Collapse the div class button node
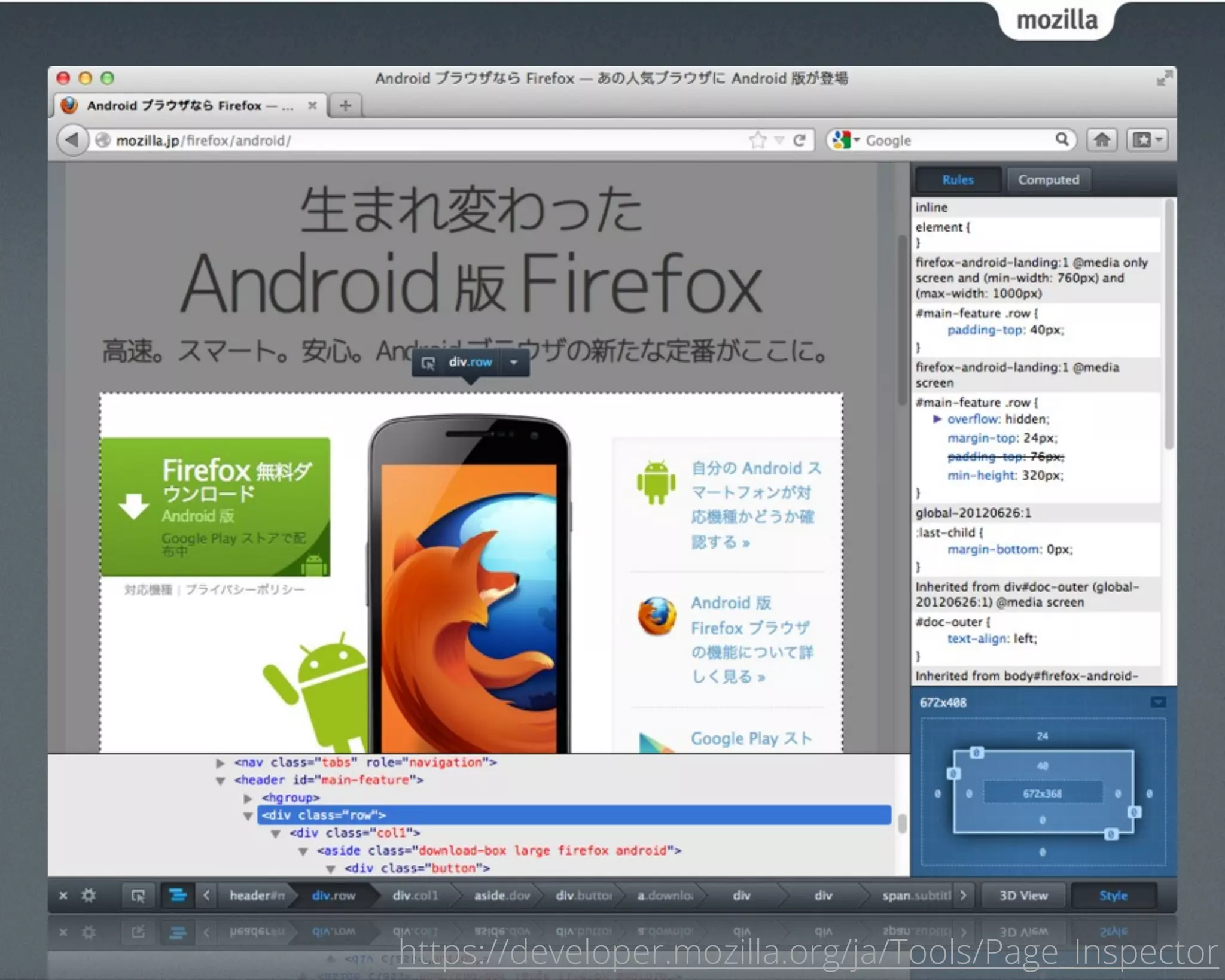The width and height of the screenshot is (1225, 980). click(331, 868)
